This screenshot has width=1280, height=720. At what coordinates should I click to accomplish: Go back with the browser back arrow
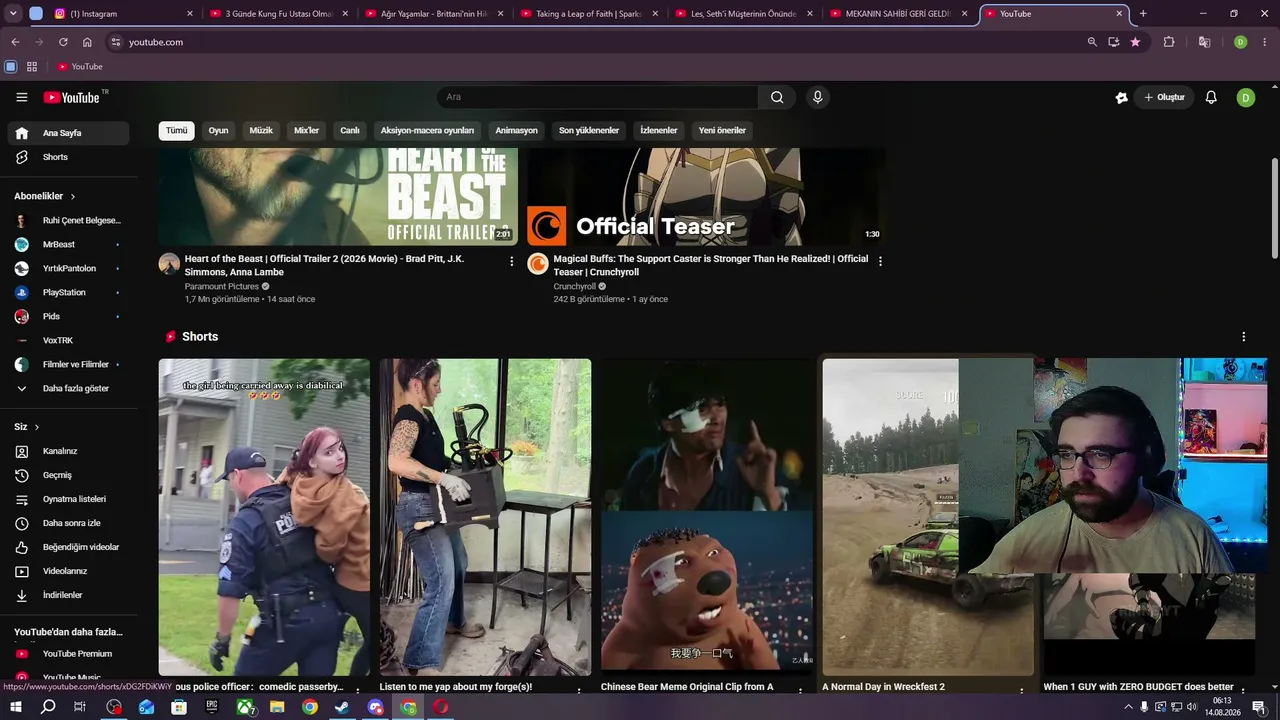[15, 42]
